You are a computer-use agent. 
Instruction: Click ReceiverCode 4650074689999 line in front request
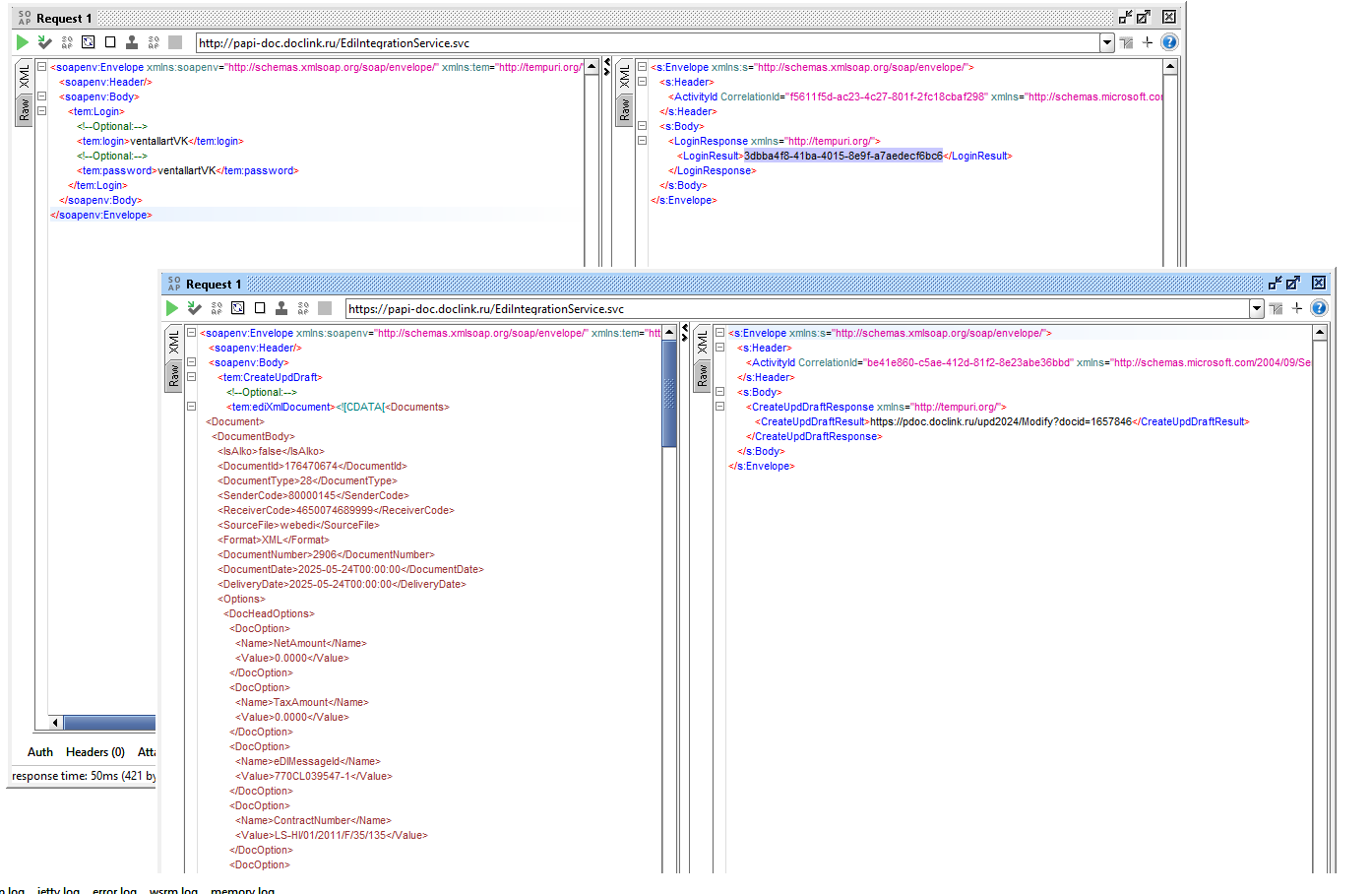(336, 510)
